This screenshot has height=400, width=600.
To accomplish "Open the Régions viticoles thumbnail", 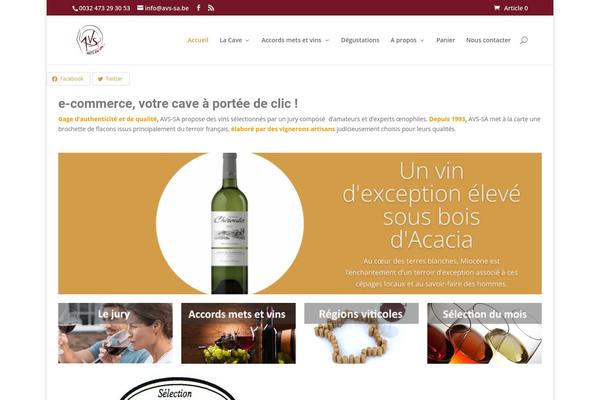I will (361, 333).
